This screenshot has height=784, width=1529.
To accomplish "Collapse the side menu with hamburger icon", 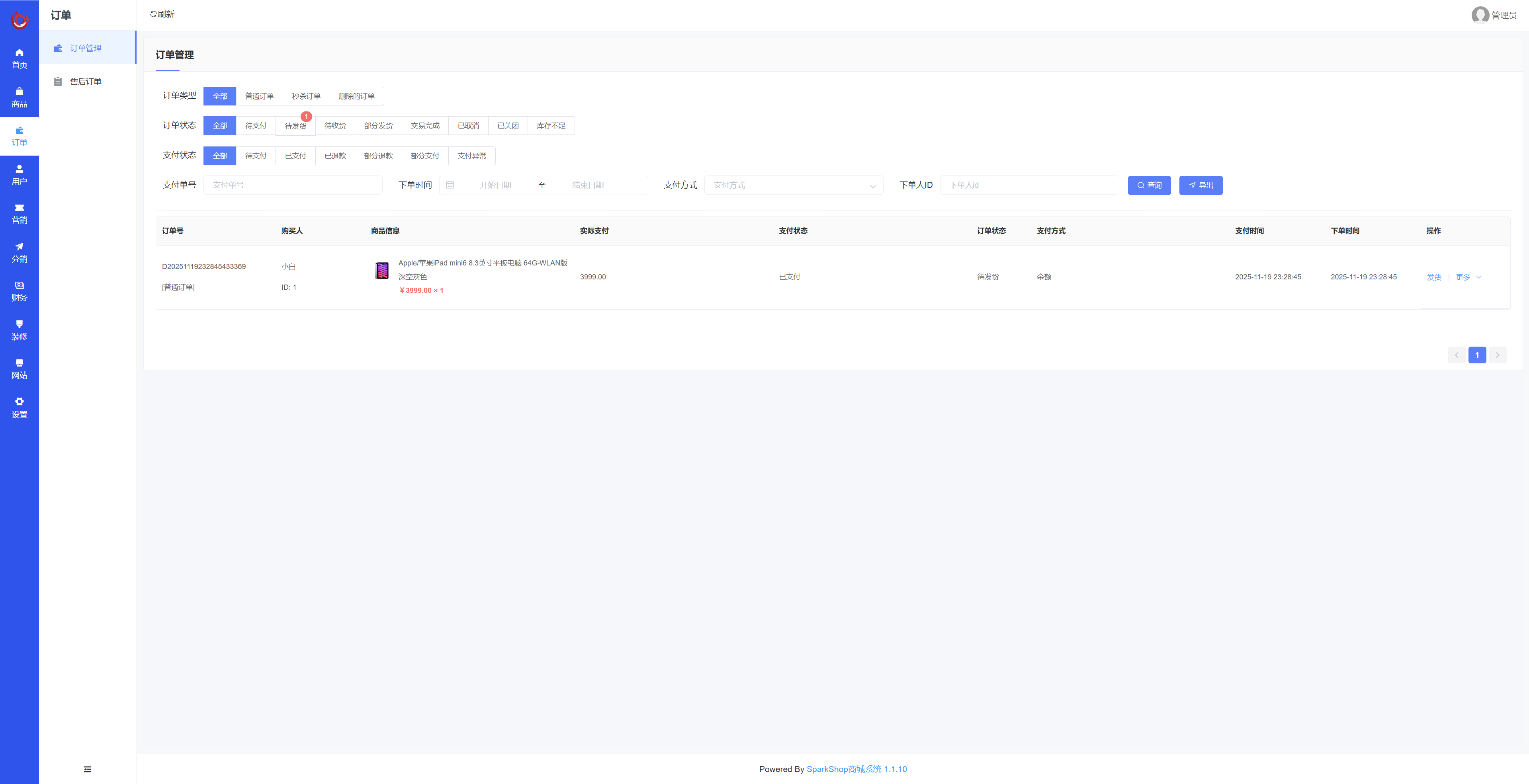I will coord(87,769).
